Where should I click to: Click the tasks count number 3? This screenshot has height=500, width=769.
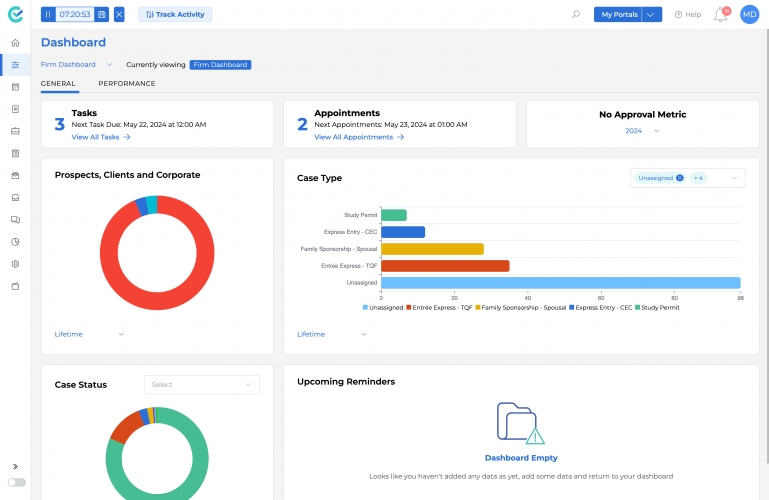(x=59, y=125)
